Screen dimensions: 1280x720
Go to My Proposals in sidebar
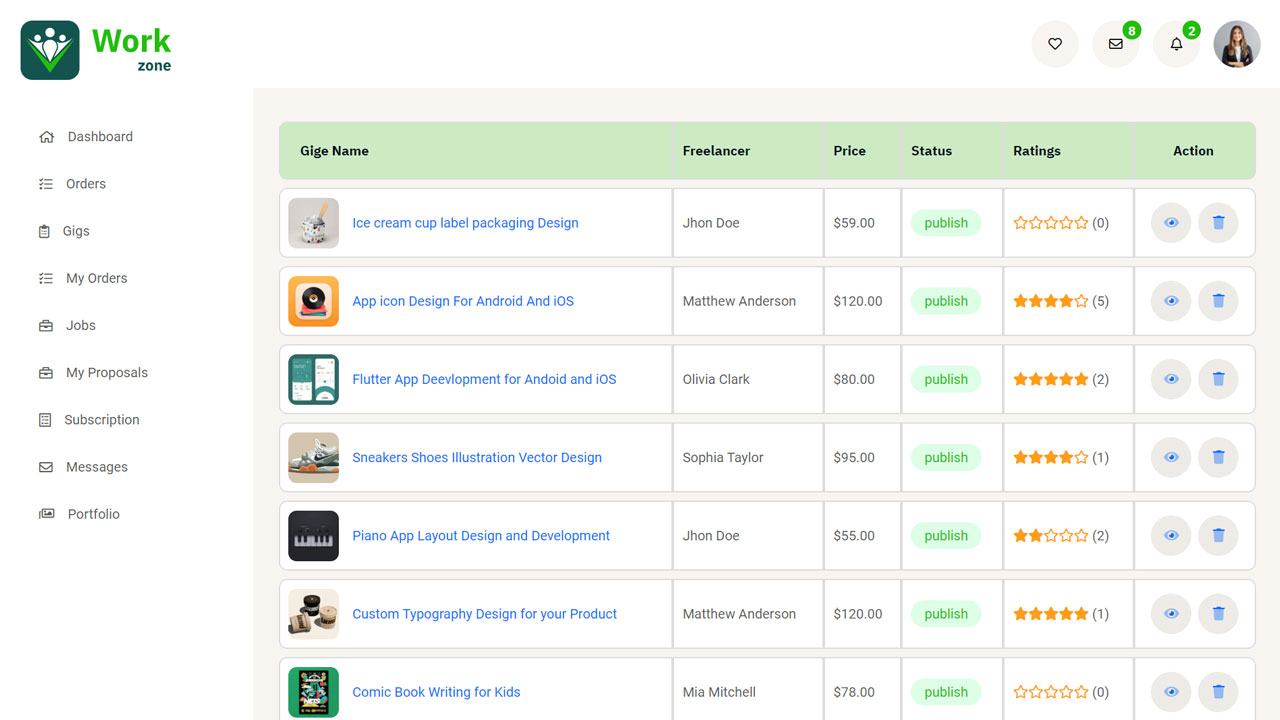[106, 373]
